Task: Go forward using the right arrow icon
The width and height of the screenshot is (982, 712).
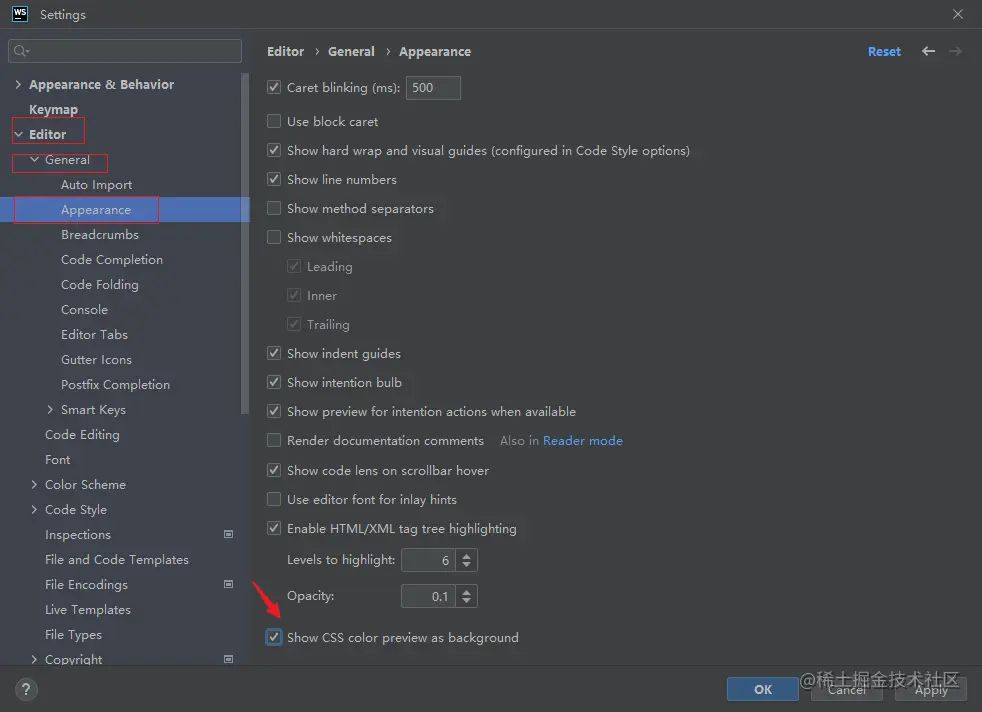Action: pyautogui.click(x=955, y=51)
